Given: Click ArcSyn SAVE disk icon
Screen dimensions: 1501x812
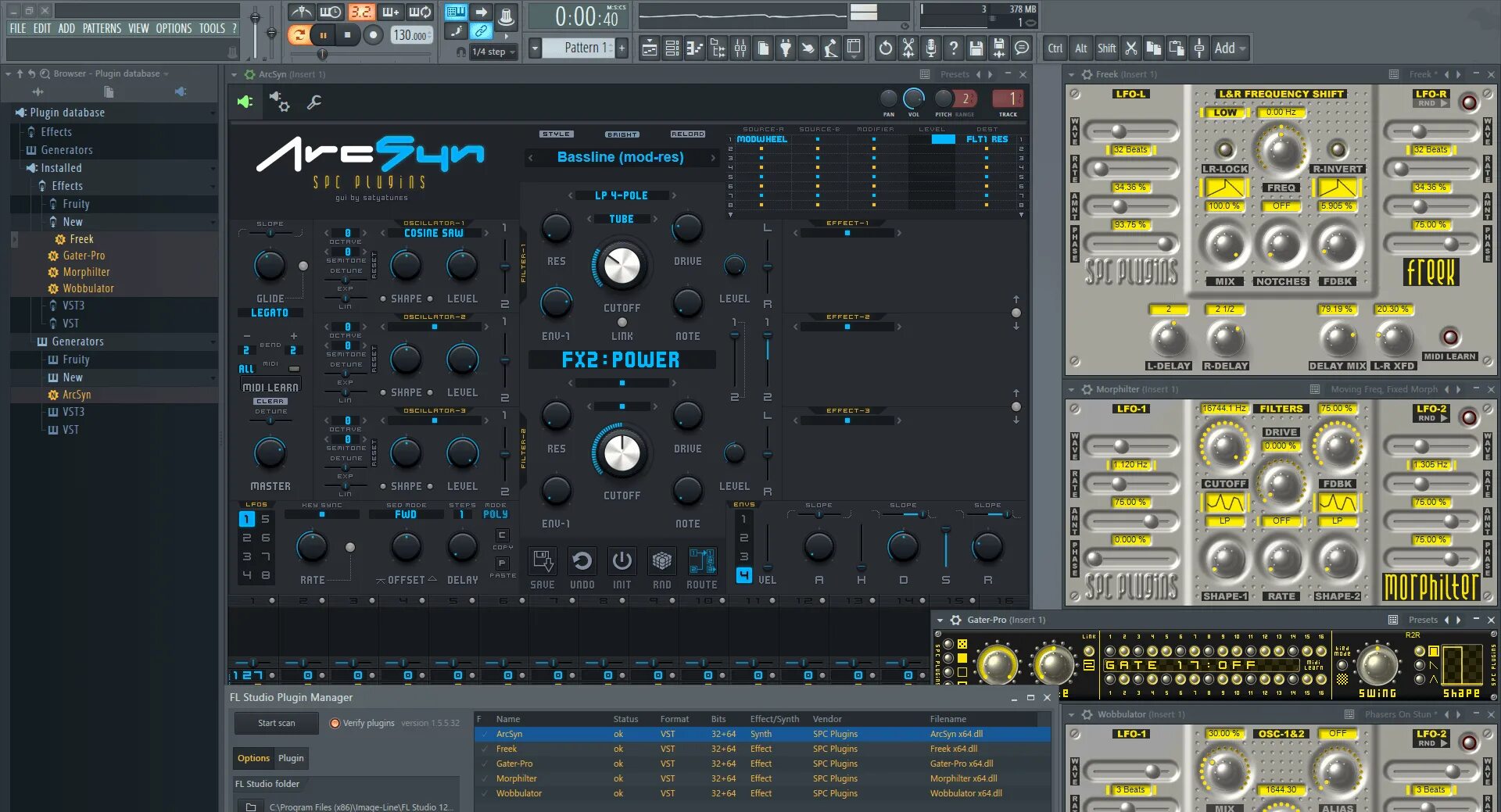Looking at the screenshot, I should click(x=543, y=561).
